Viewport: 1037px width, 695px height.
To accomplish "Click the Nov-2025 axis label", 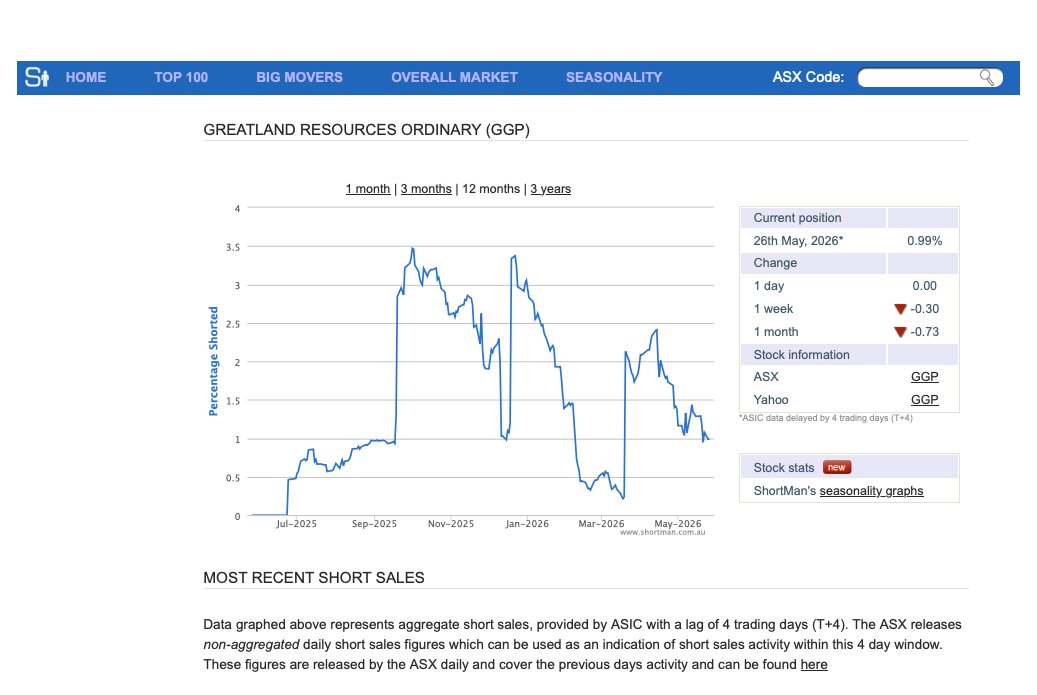I will 451,524.
